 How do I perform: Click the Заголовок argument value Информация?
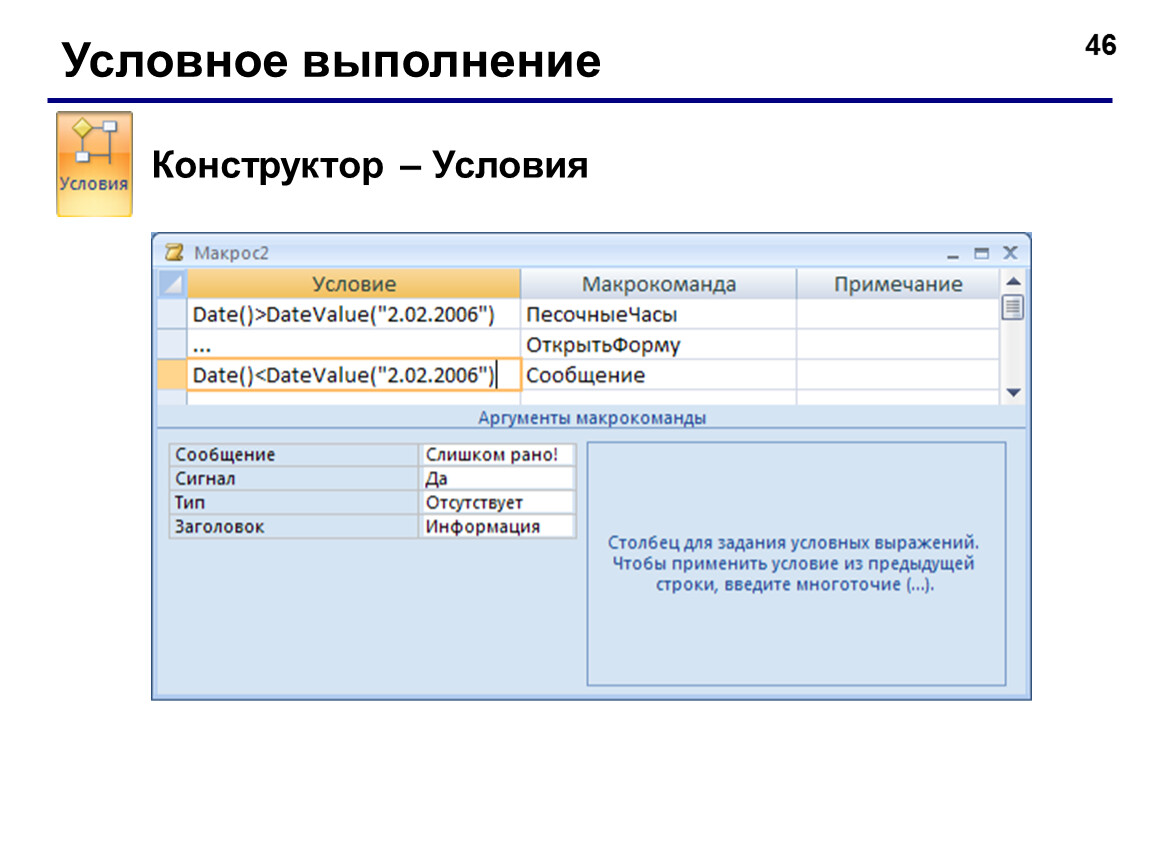click(497, 527)
